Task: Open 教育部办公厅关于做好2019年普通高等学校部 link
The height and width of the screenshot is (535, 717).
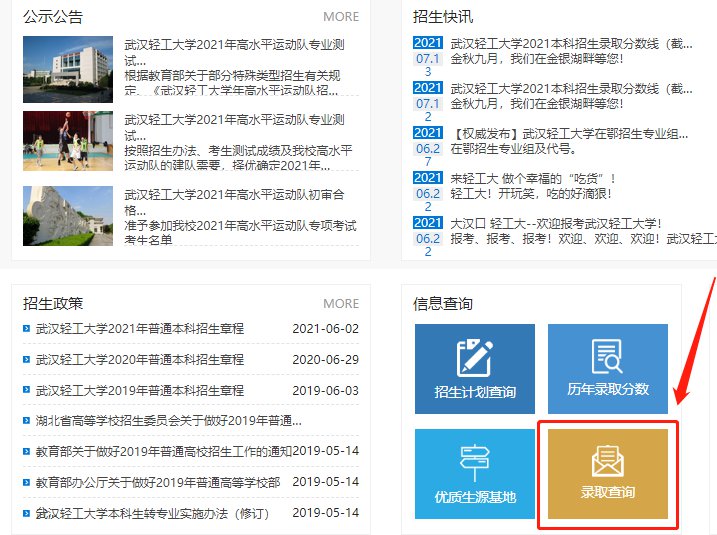Action: [158, 482]
